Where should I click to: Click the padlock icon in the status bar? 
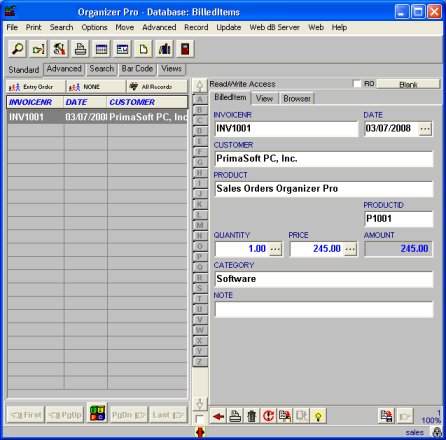coord(437,432)
